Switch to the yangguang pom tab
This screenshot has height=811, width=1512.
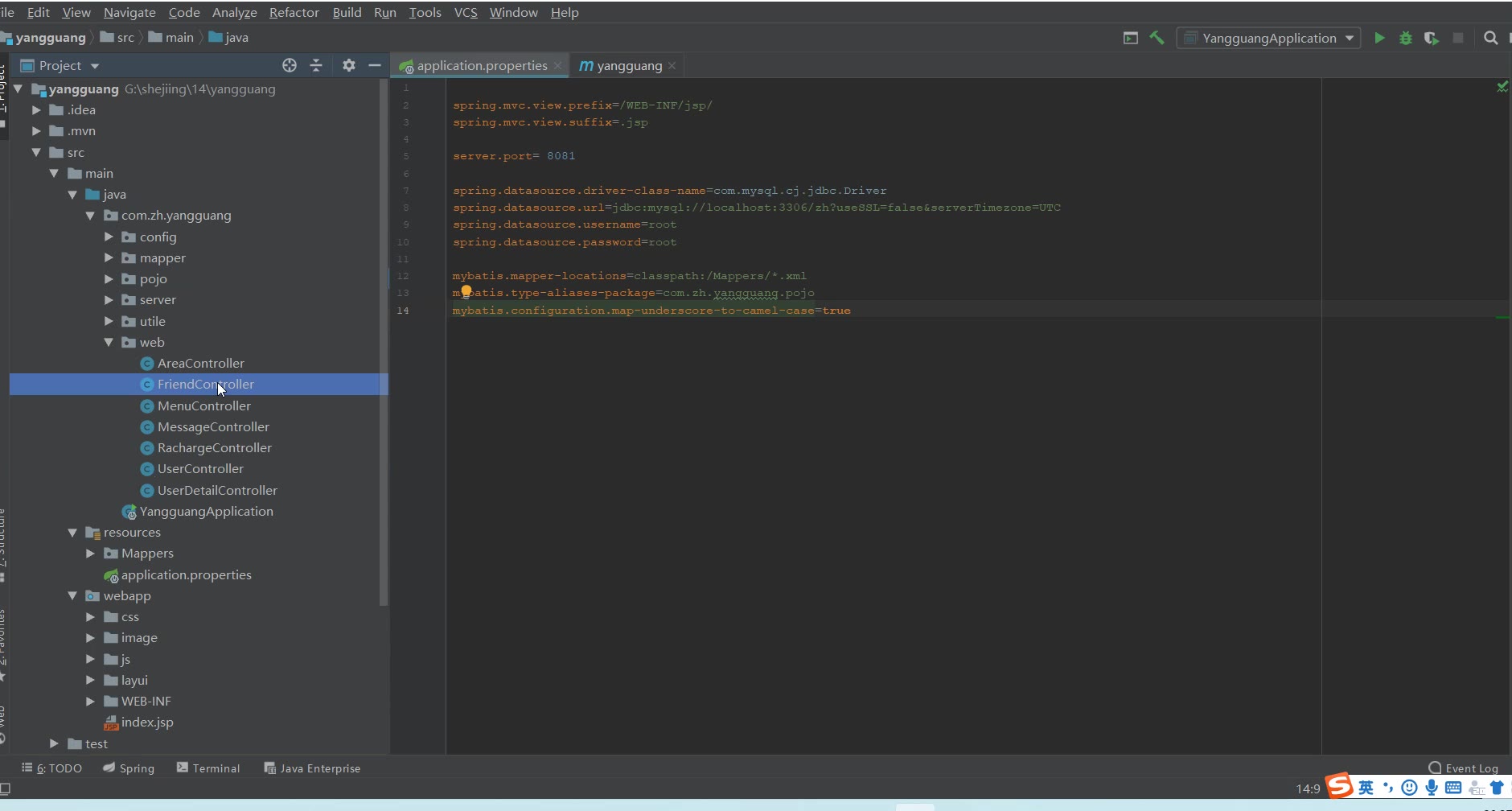pyautogui.click(x=629, y=66)
